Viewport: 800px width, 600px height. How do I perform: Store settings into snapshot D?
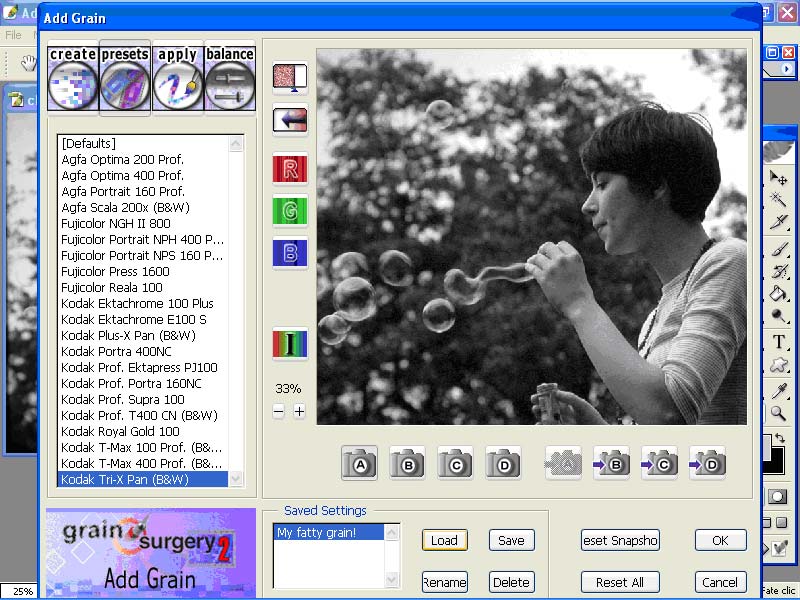tap(707, 463)
